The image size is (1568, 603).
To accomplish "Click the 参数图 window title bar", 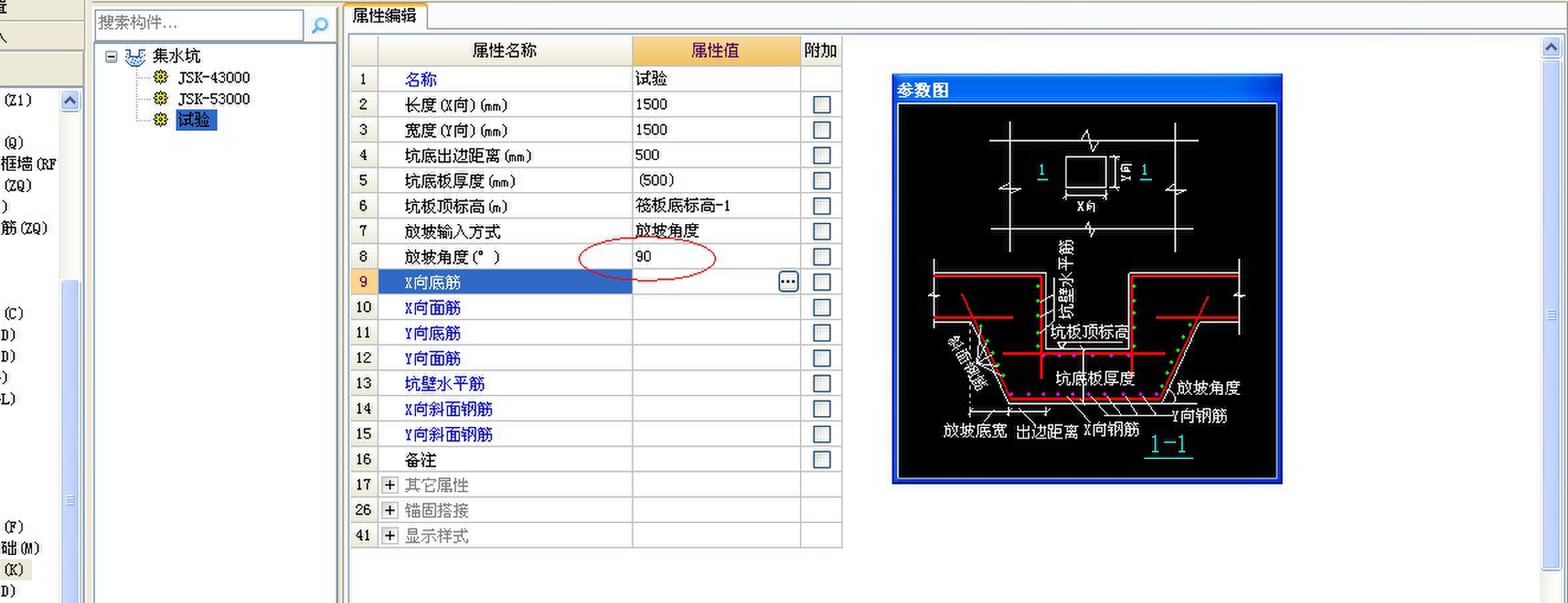I will 1087,89.
